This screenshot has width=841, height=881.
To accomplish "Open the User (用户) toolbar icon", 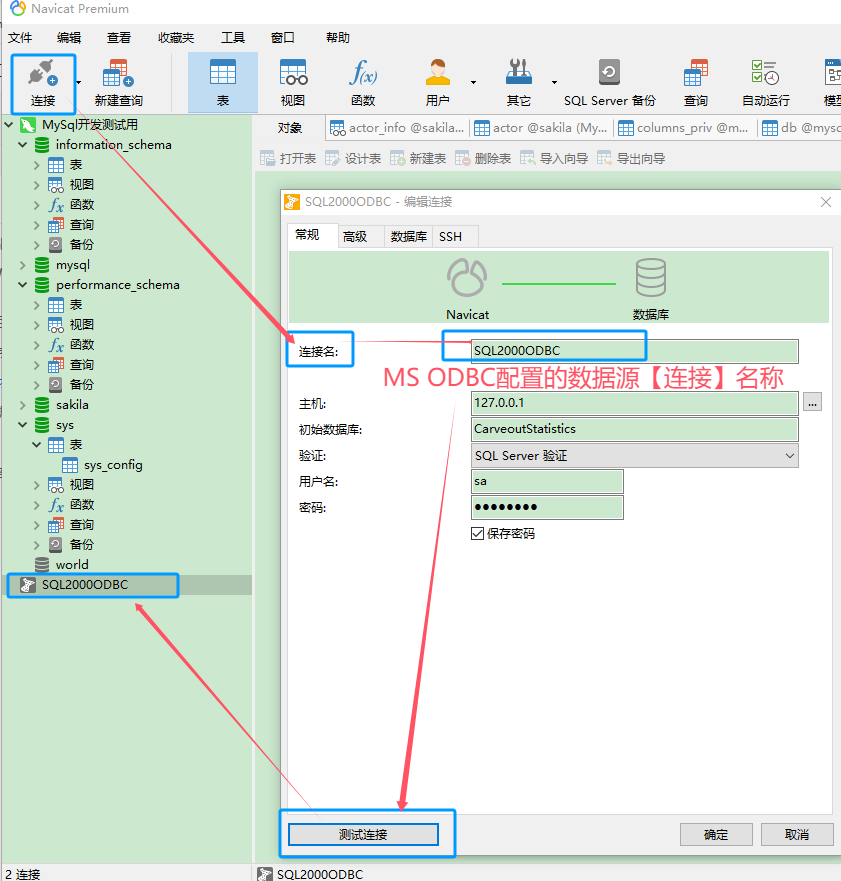I will coord(437,83).
